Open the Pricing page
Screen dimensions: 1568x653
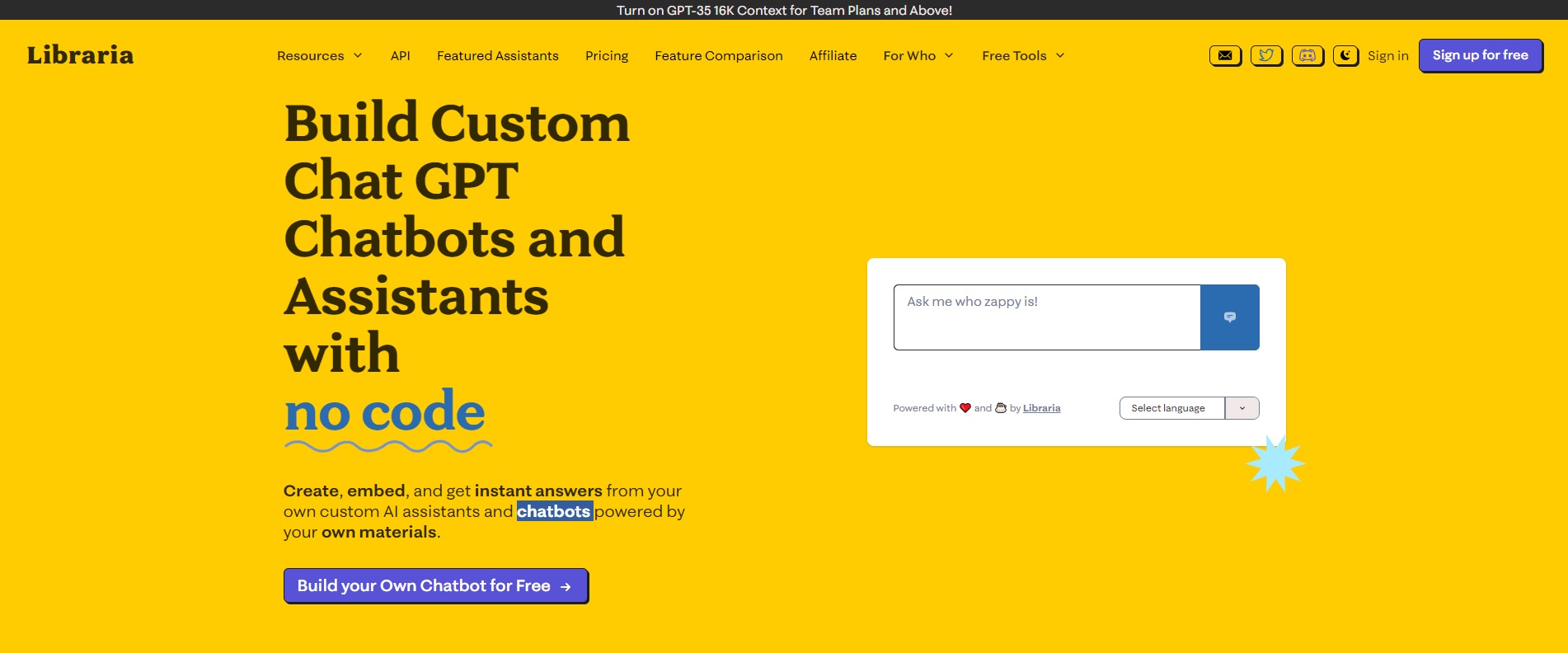607,56
